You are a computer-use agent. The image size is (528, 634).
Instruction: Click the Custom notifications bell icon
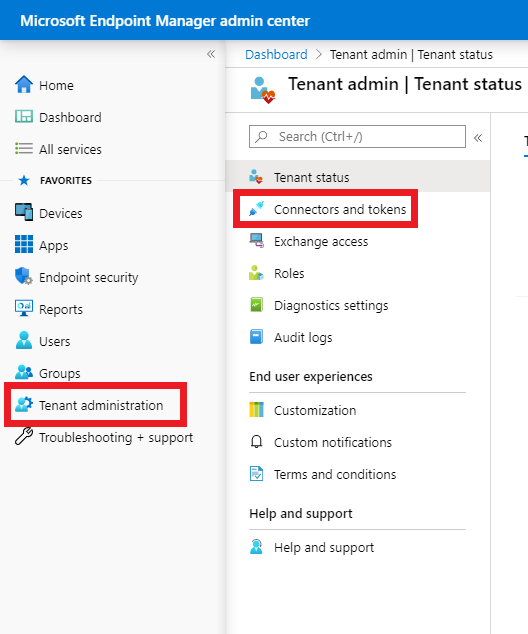(256, 442)
